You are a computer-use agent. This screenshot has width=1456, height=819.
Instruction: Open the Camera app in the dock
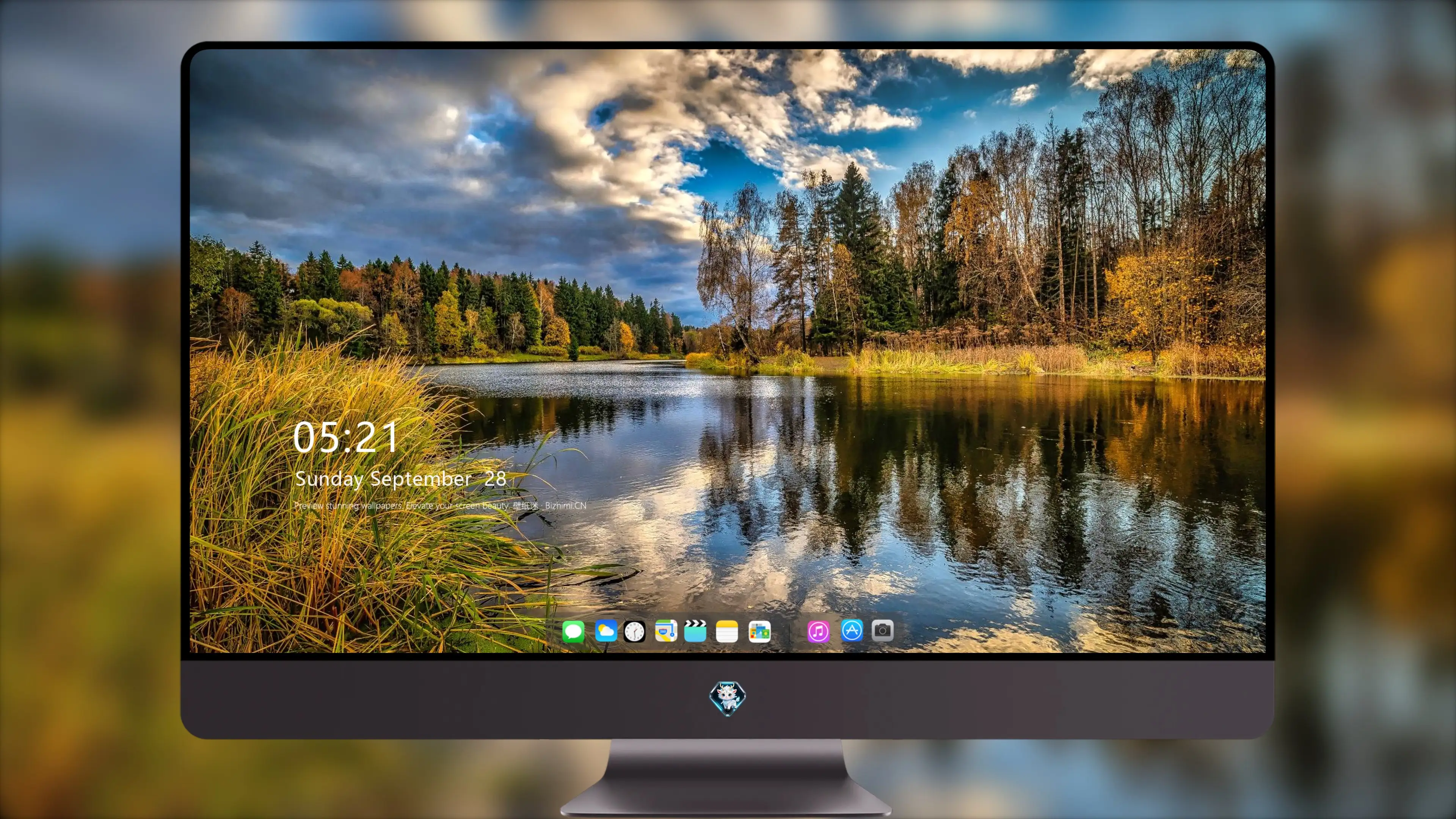[882, 630]
